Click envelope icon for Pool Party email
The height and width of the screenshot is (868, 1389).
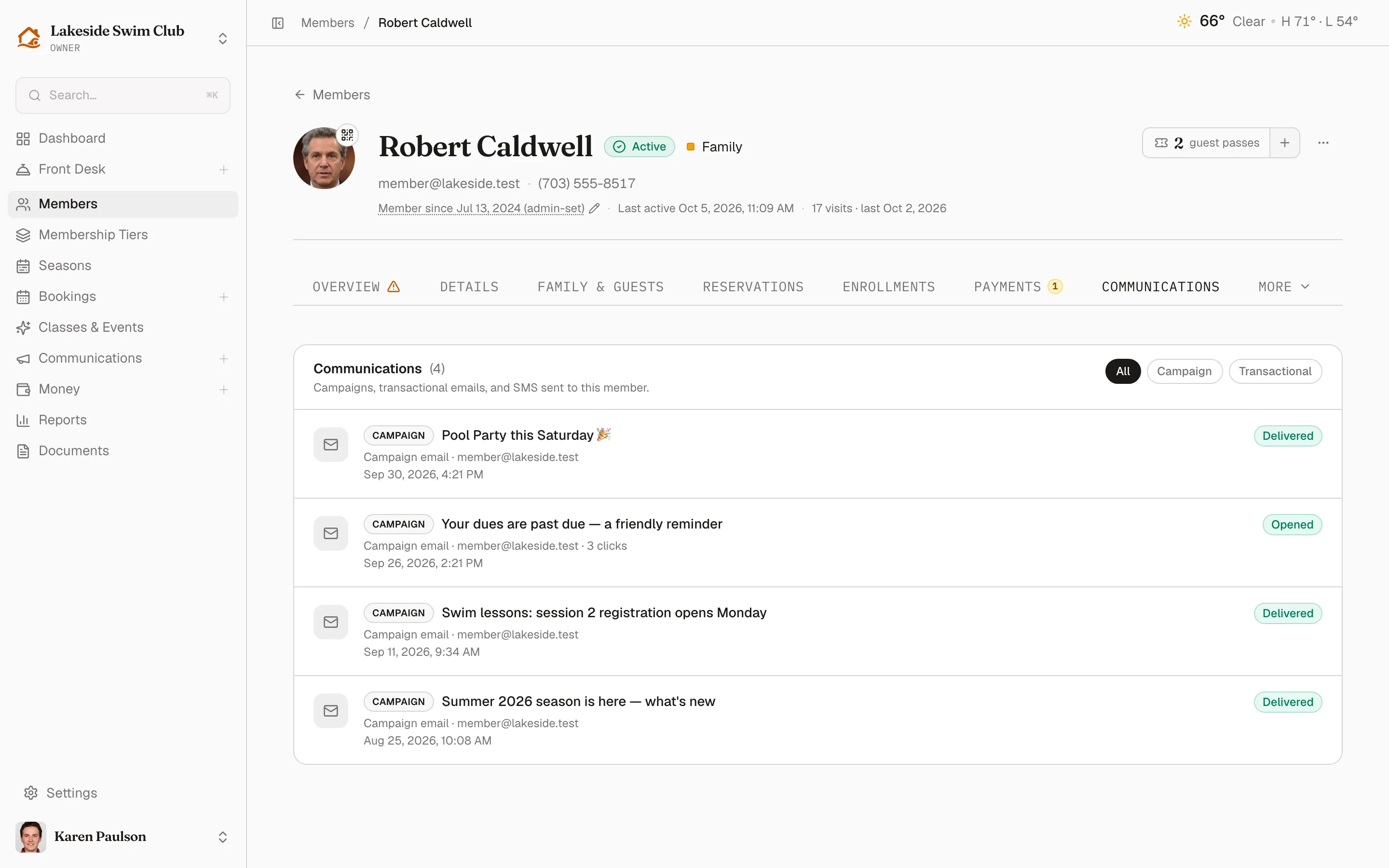click(x=330, y=445)
